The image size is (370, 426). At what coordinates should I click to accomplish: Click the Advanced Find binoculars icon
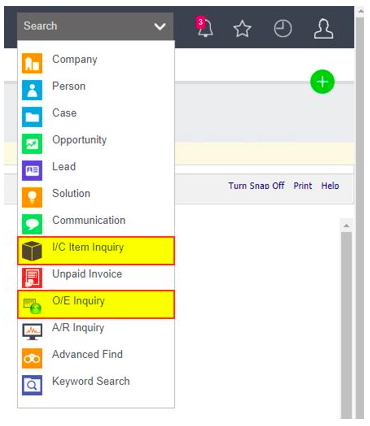32,358
